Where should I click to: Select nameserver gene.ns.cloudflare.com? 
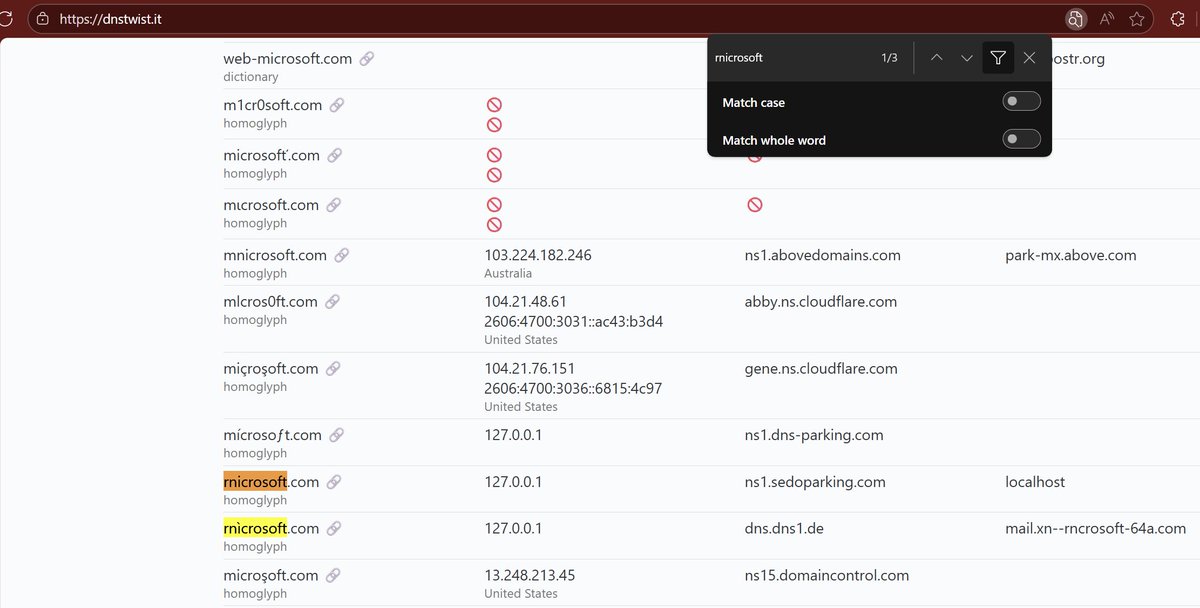click(x=821, y=369)
